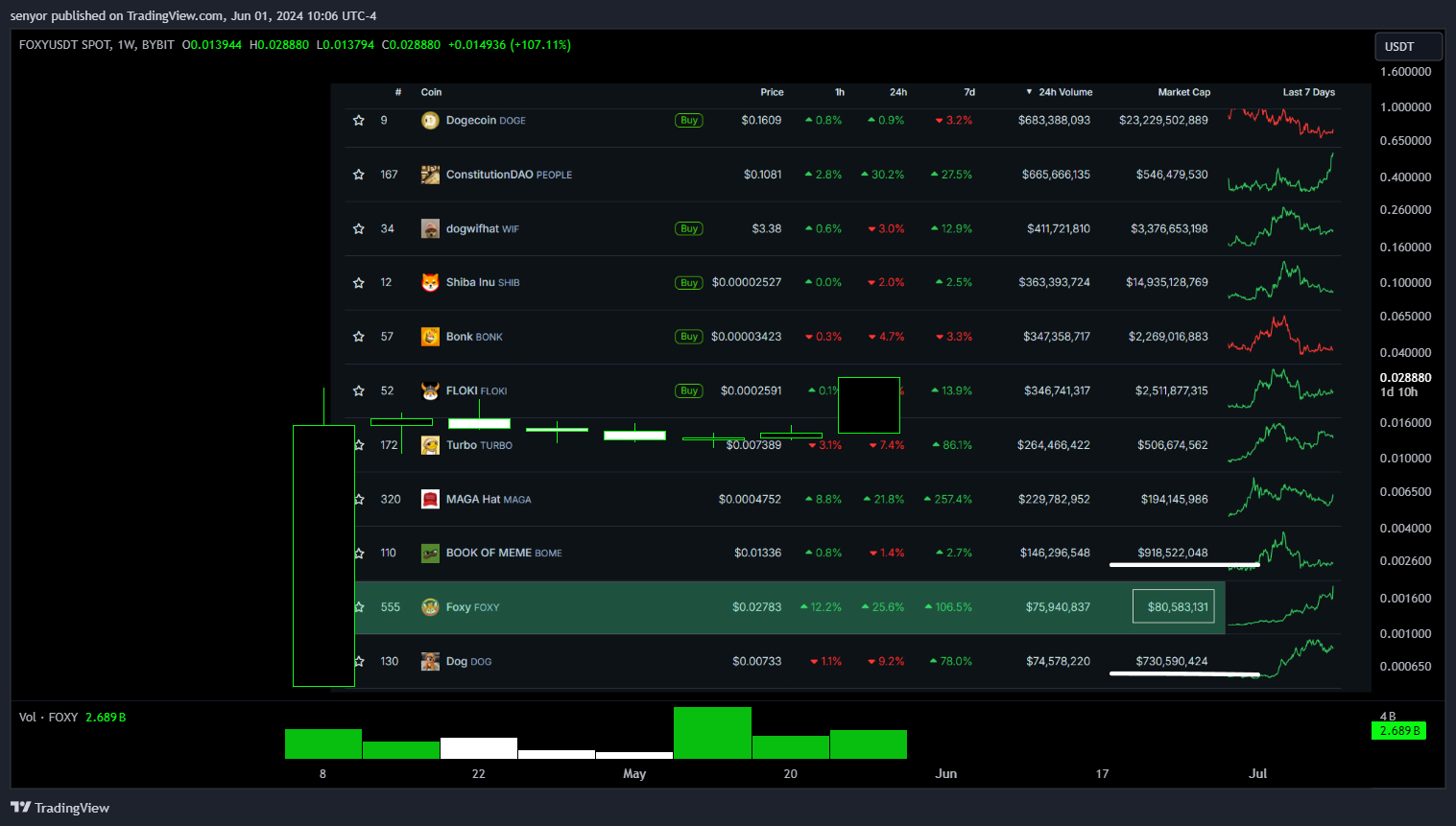Click the Jul date axis label
Viewport: 1456px width, 826px height.
click(x=1257, y=774)
